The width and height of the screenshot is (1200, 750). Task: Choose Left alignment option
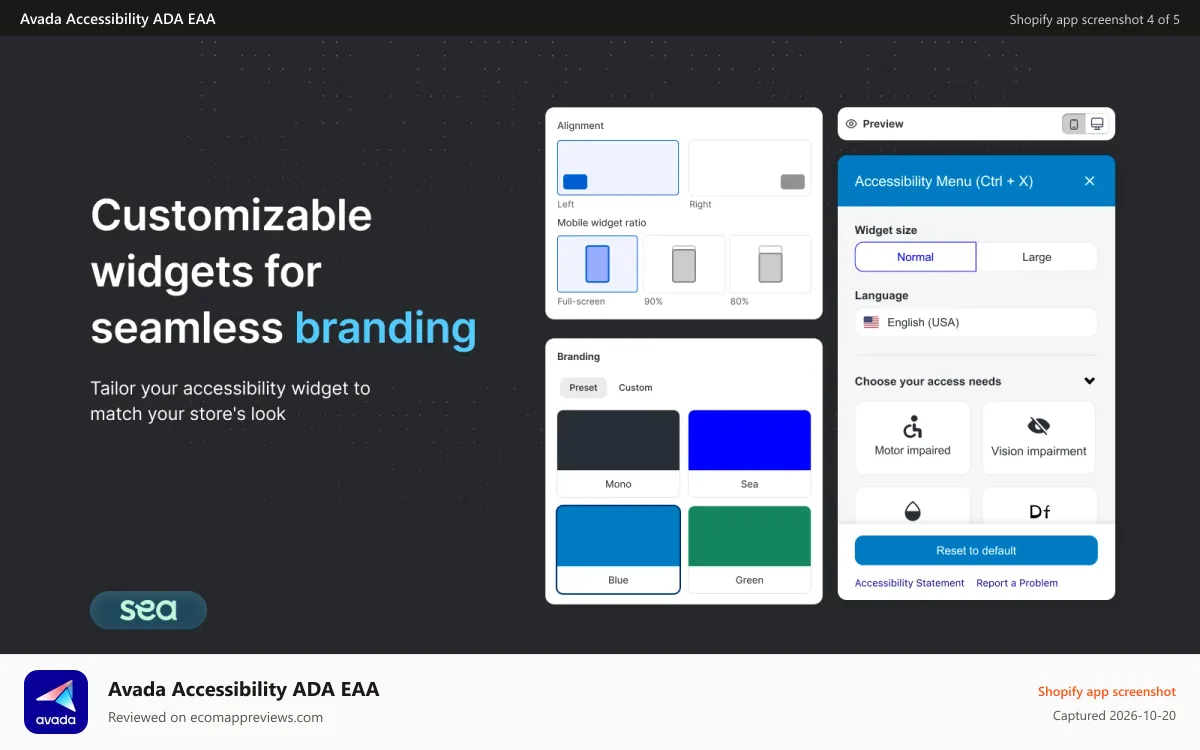(x=618, y=168)
